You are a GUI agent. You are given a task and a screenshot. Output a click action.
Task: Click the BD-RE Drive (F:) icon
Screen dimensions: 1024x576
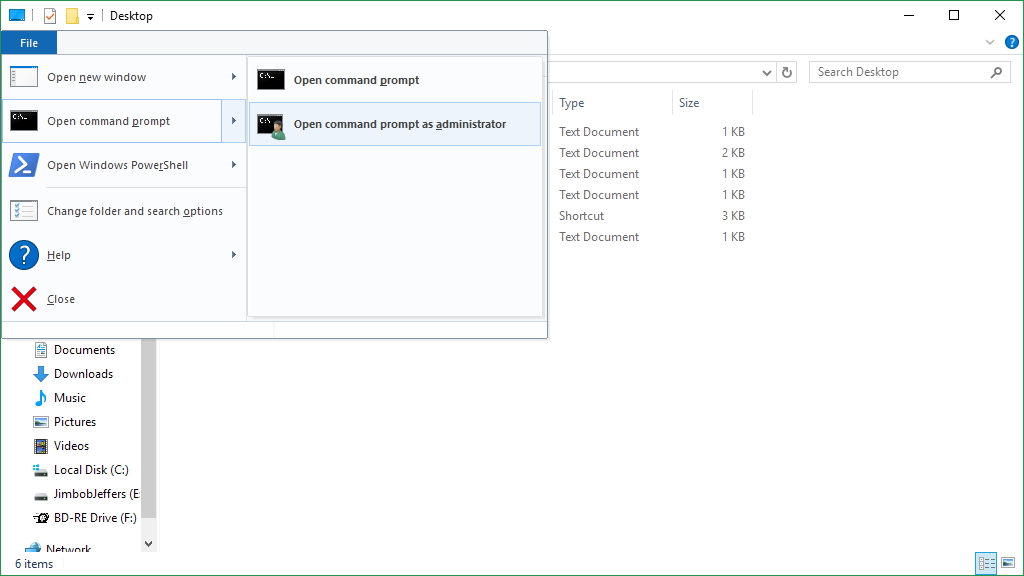[40, 518]
